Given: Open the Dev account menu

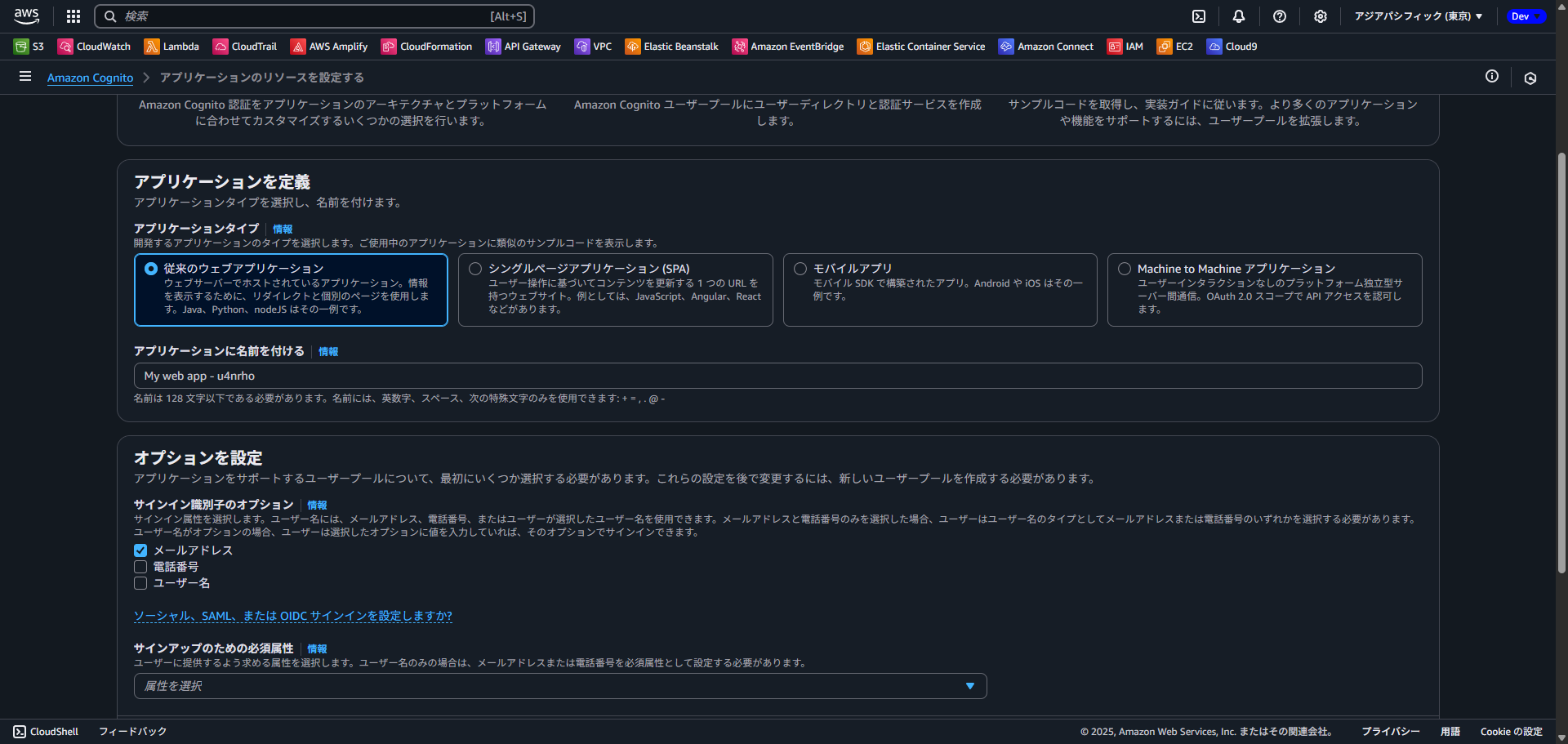Looking at the screenshot, I should (x=1526, y=16).
